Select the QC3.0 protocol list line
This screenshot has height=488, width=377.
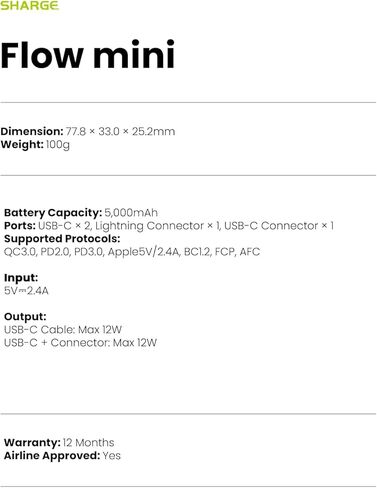tap(132, 252)
